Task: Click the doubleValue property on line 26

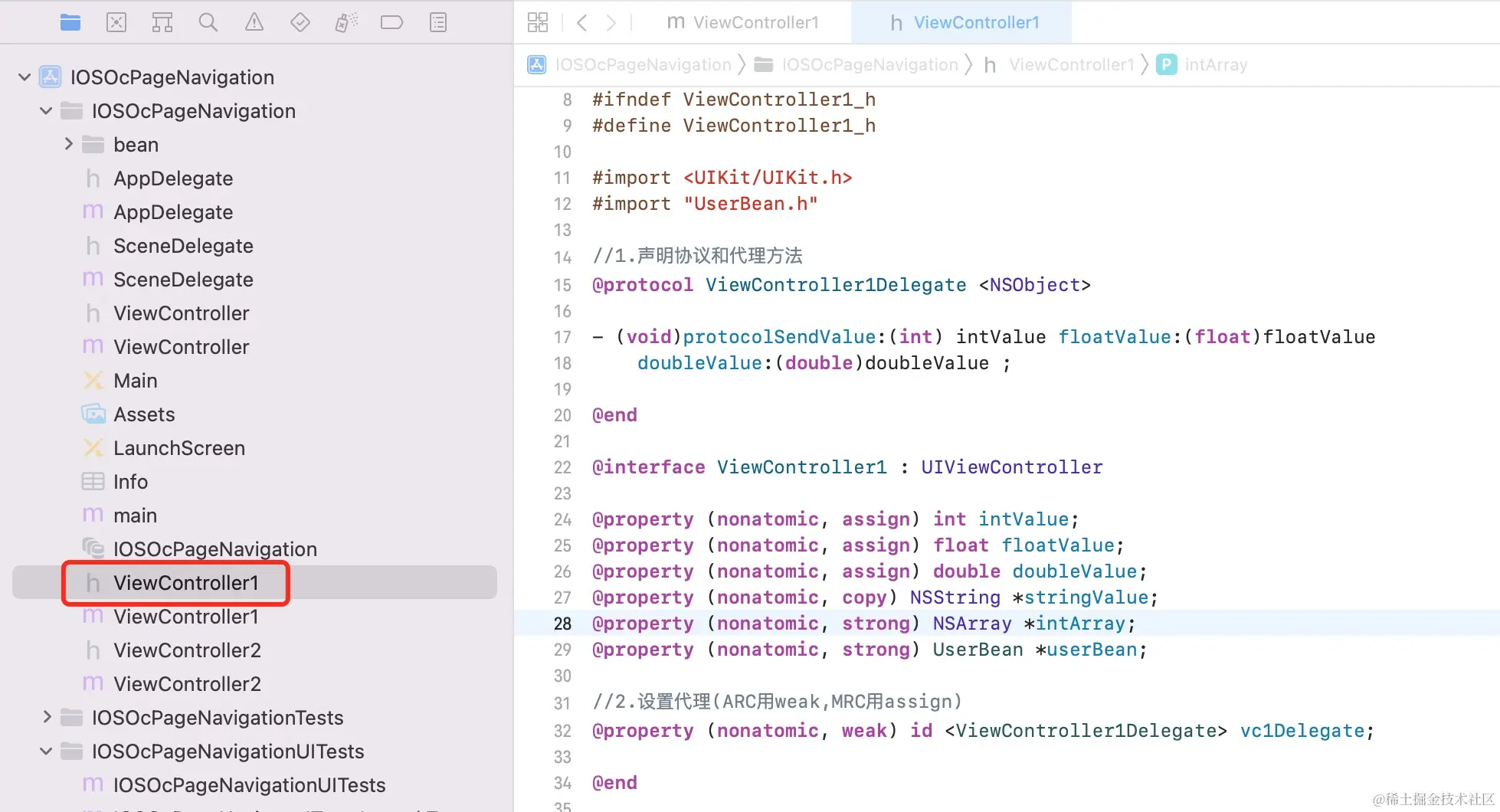Action: [1075, 571]
